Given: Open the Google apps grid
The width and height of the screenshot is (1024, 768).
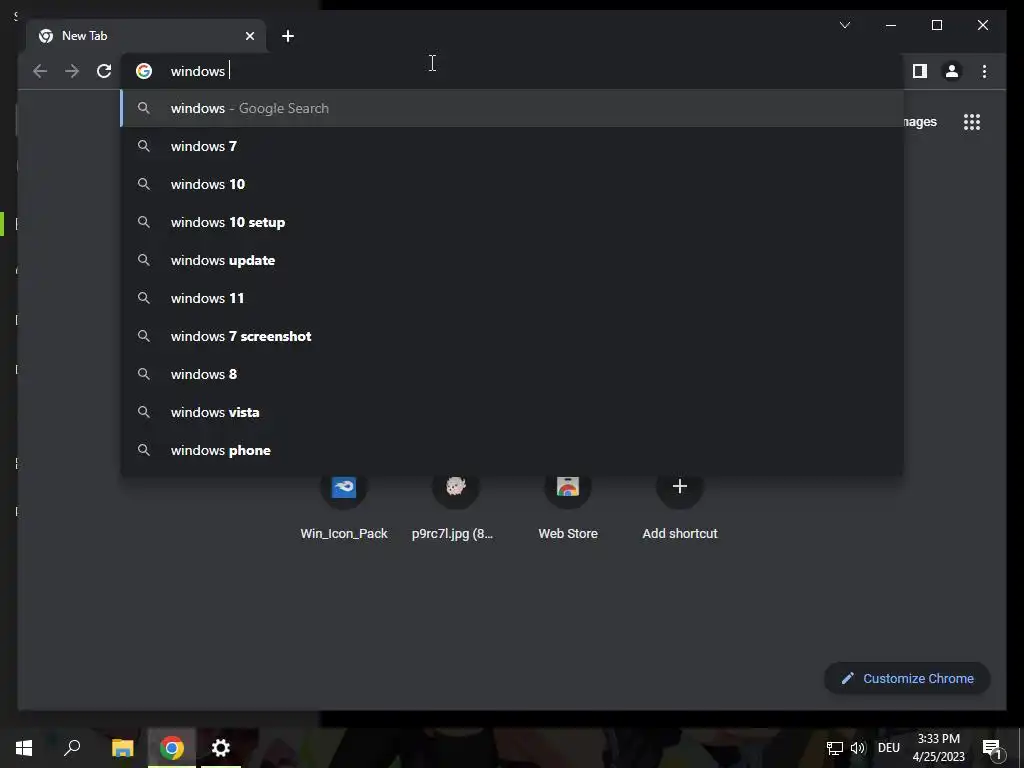Looking at the screenshot, I should (972, 122).
